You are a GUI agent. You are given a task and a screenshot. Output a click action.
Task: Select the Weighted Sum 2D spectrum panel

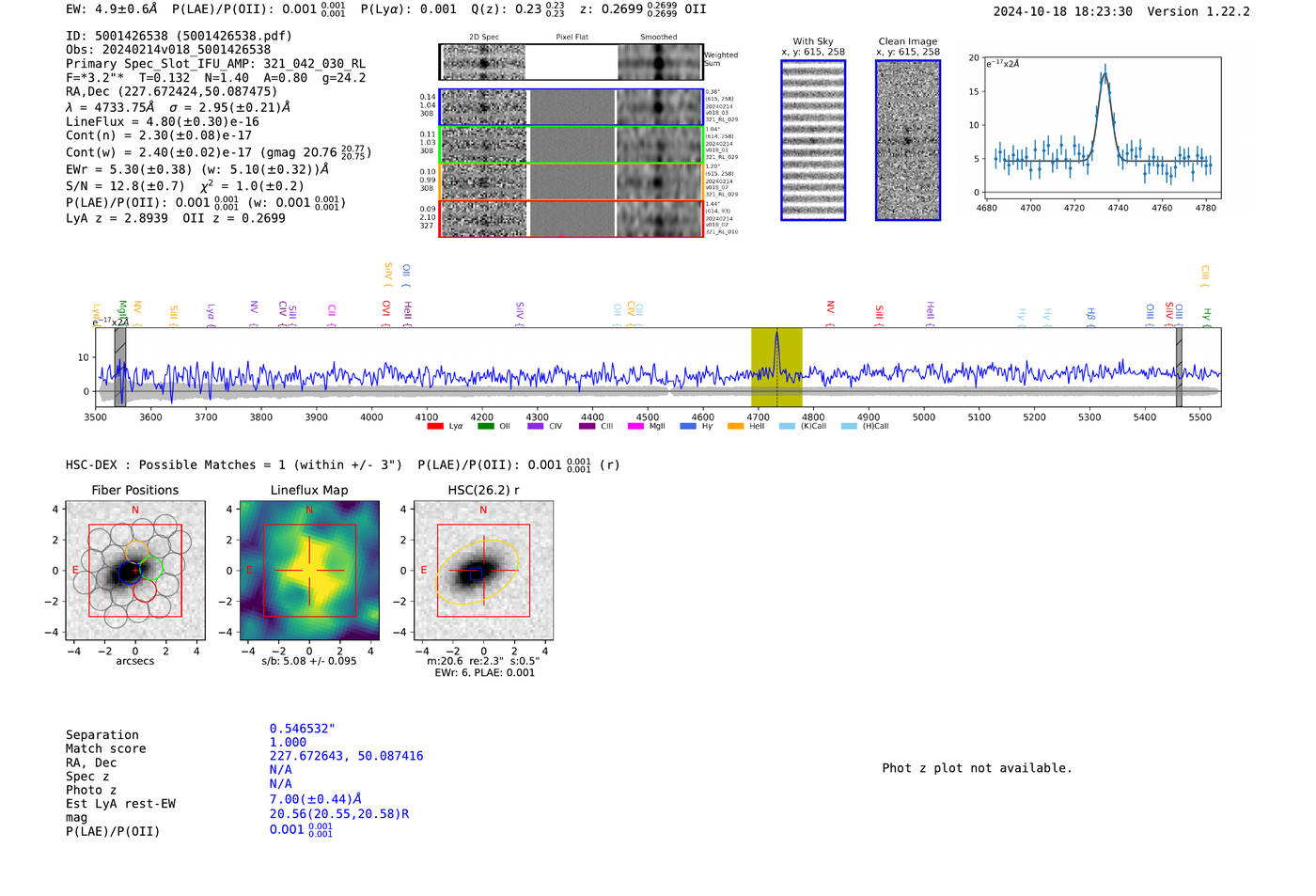pyautogui.click(x=571, y=62)
